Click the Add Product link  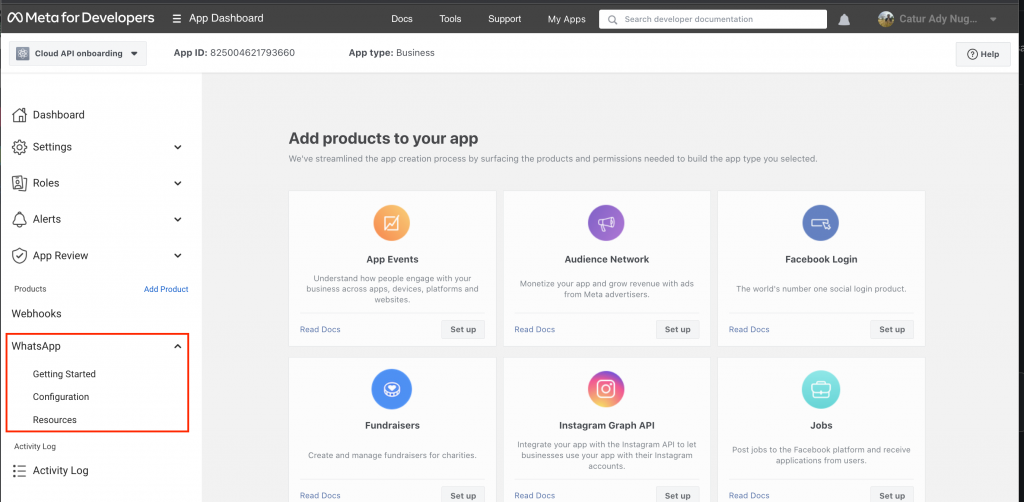[x=166, y=289]
